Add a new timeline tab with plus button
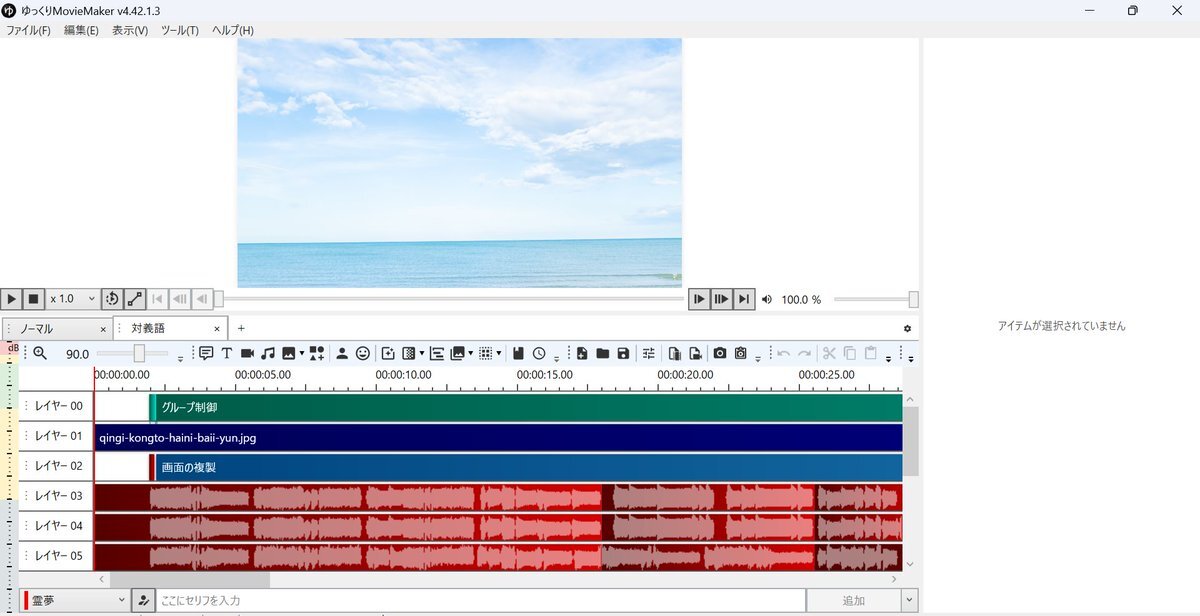This screenshot has height=616, width=1200. [241, 328]
